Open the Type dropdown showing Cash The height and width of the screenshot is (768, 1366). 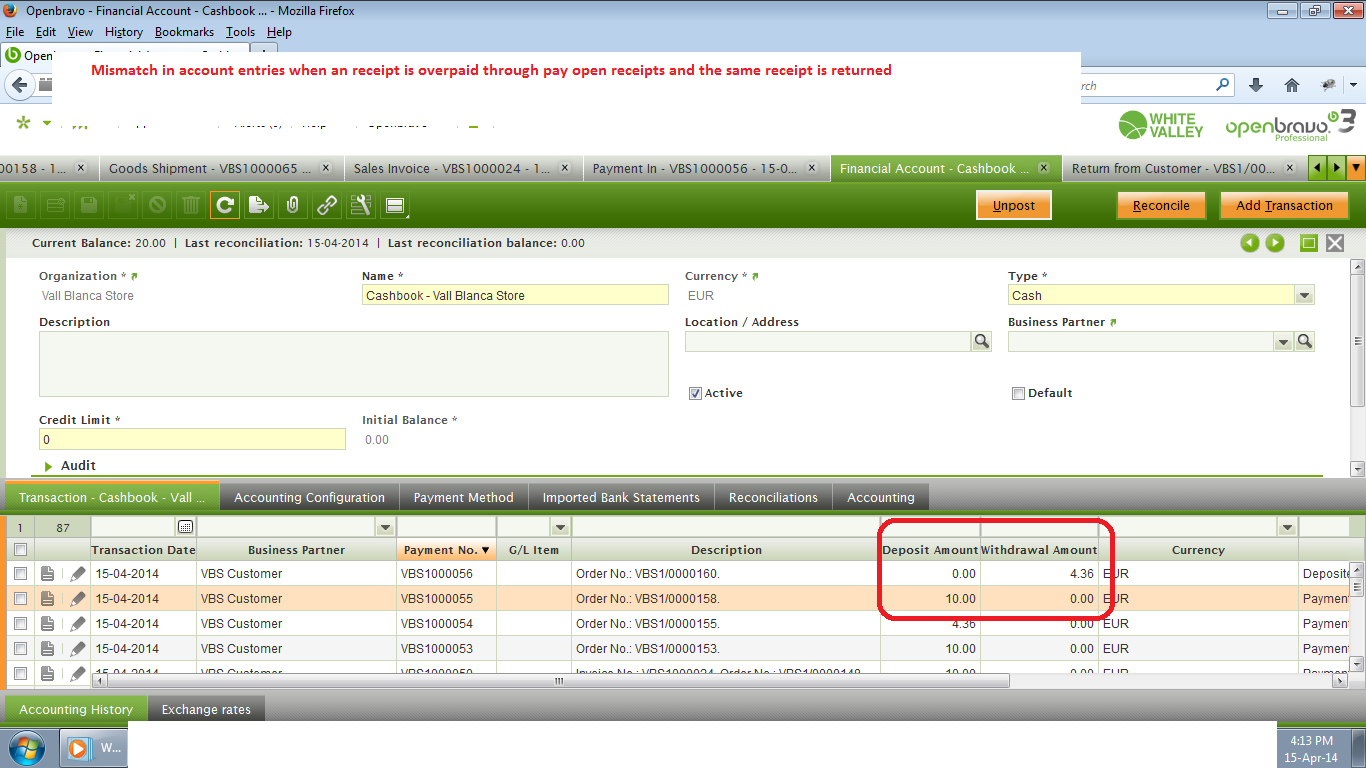coord(1303,296)
